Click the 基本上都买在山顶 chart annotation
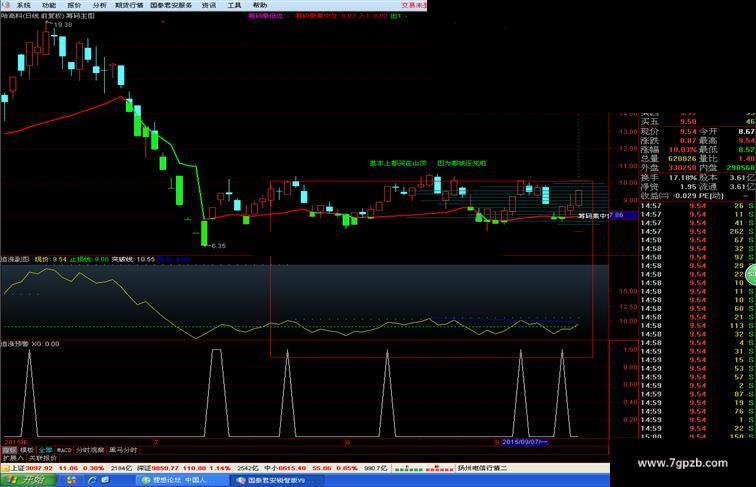 pyautogui.click(x=398, y=163)
